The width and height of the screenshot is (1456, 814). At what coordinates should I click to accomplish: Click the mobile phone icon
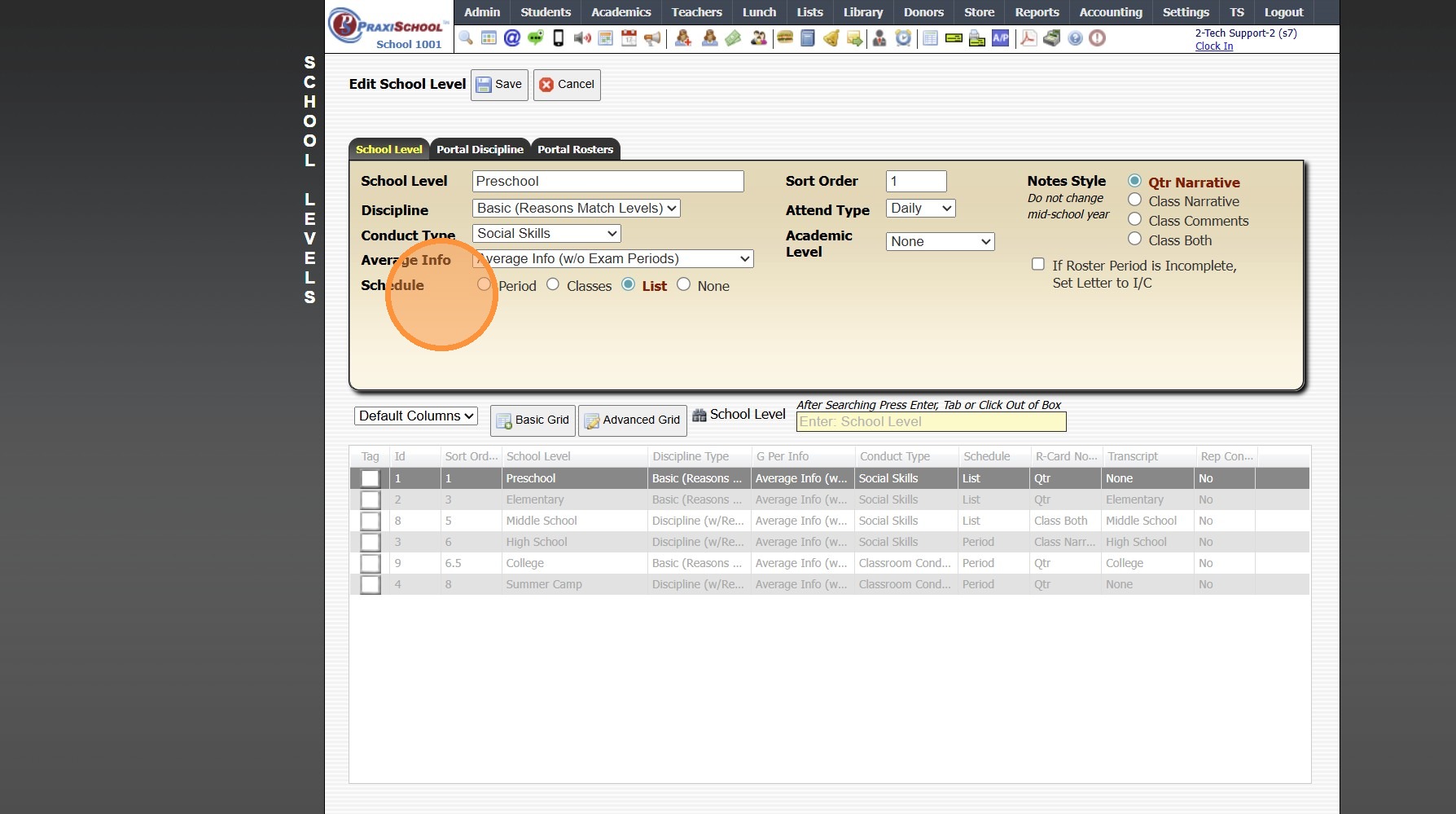tap(559, 38)
